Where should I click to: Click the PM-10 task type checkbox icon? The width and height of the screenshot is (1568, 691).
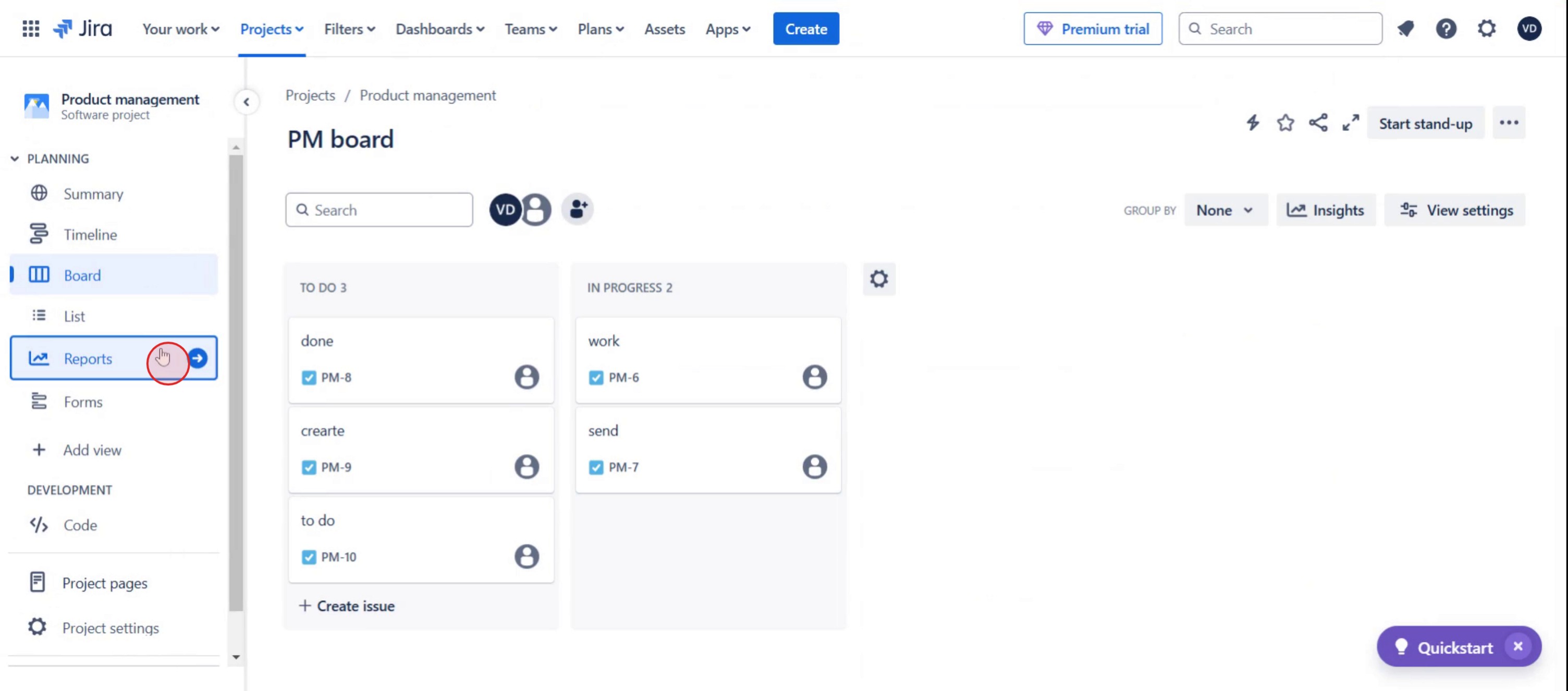[309, 557]
